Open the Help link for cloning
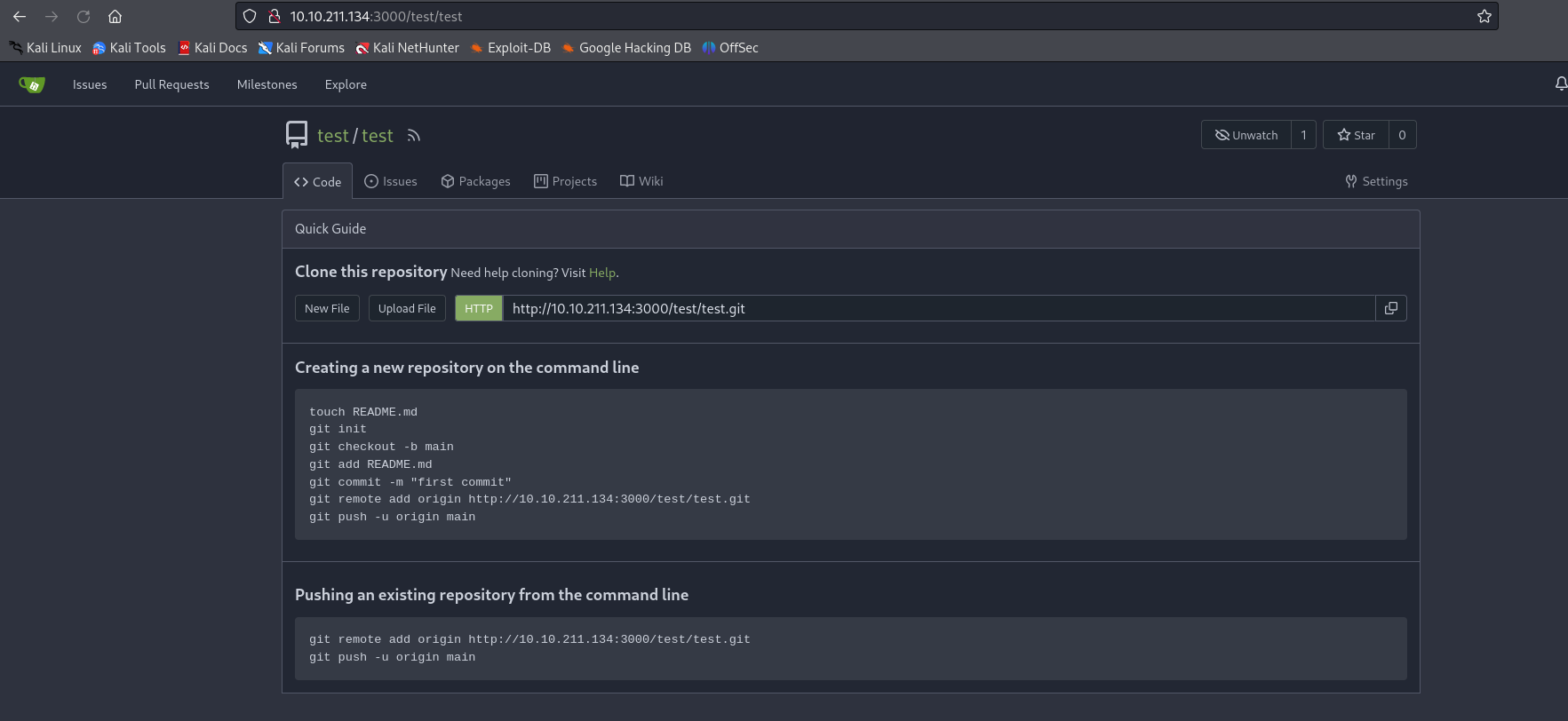Screen dimensions: 1568x721 tap(601, 273)
